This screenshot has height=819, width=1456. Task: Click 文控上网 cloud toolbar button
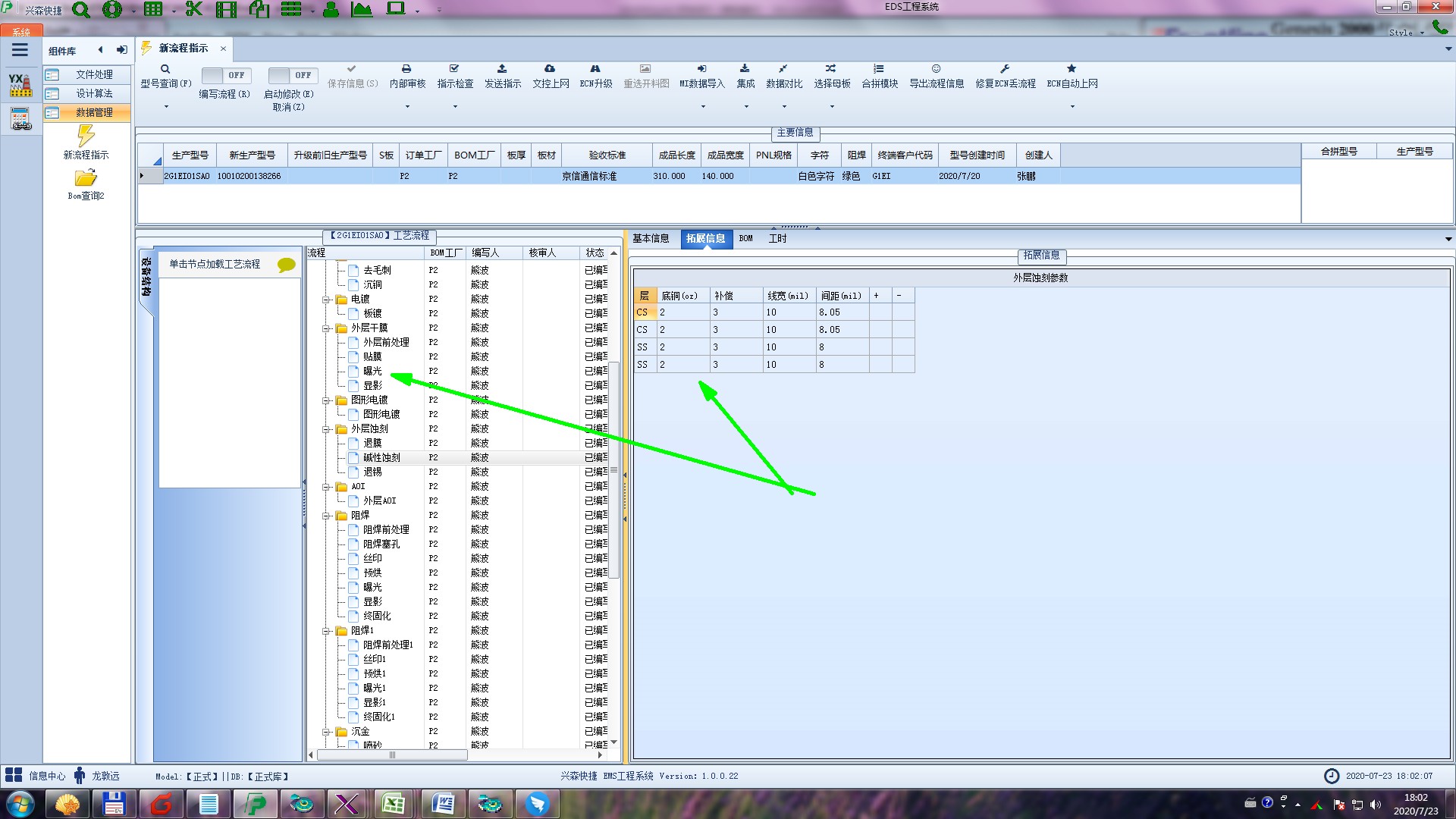[x=551, y=77]
